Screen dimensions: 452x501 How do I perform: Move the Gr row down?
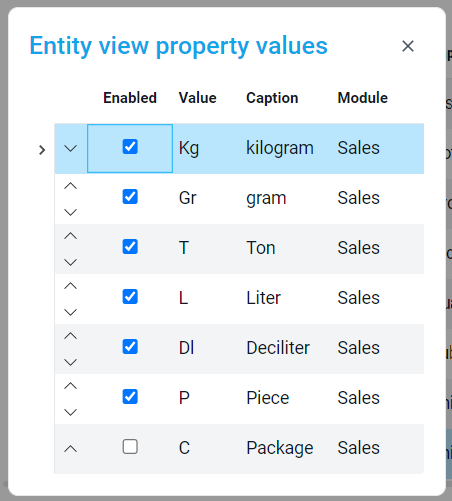[x=70, y=212]
